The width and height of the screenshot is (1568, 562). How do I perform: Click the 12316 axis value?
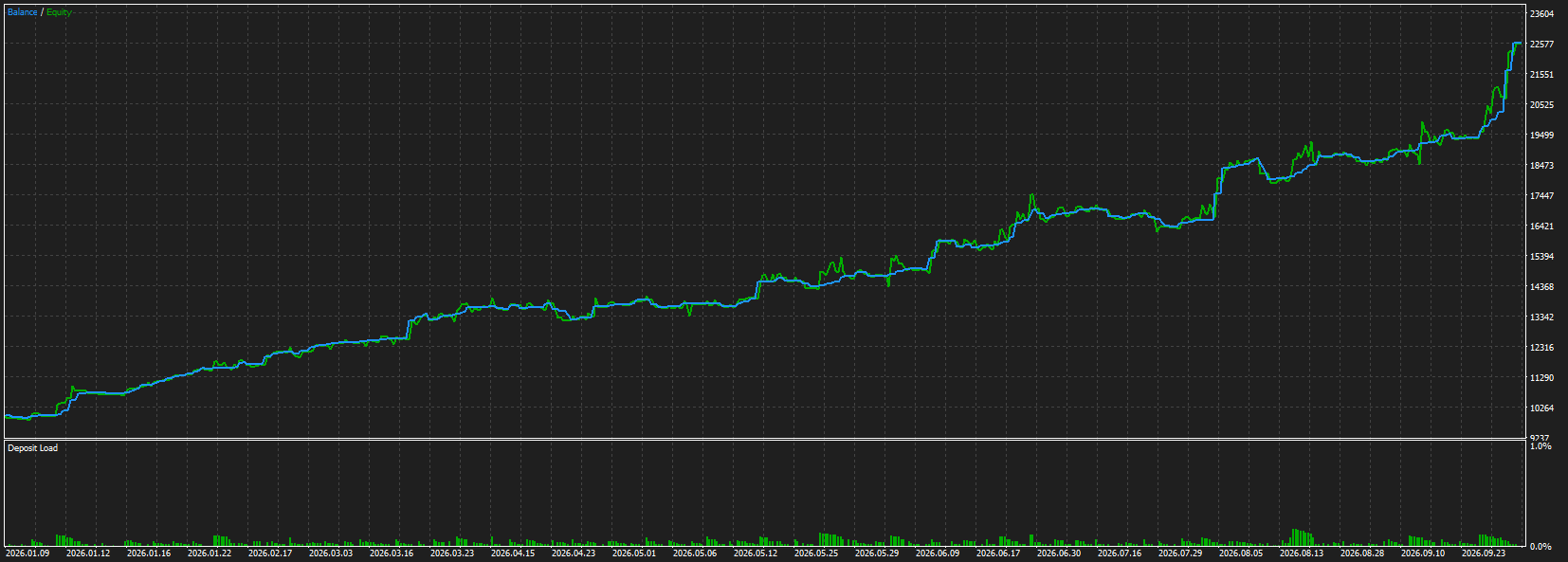pyautogui.click(x=1542, y=348)
